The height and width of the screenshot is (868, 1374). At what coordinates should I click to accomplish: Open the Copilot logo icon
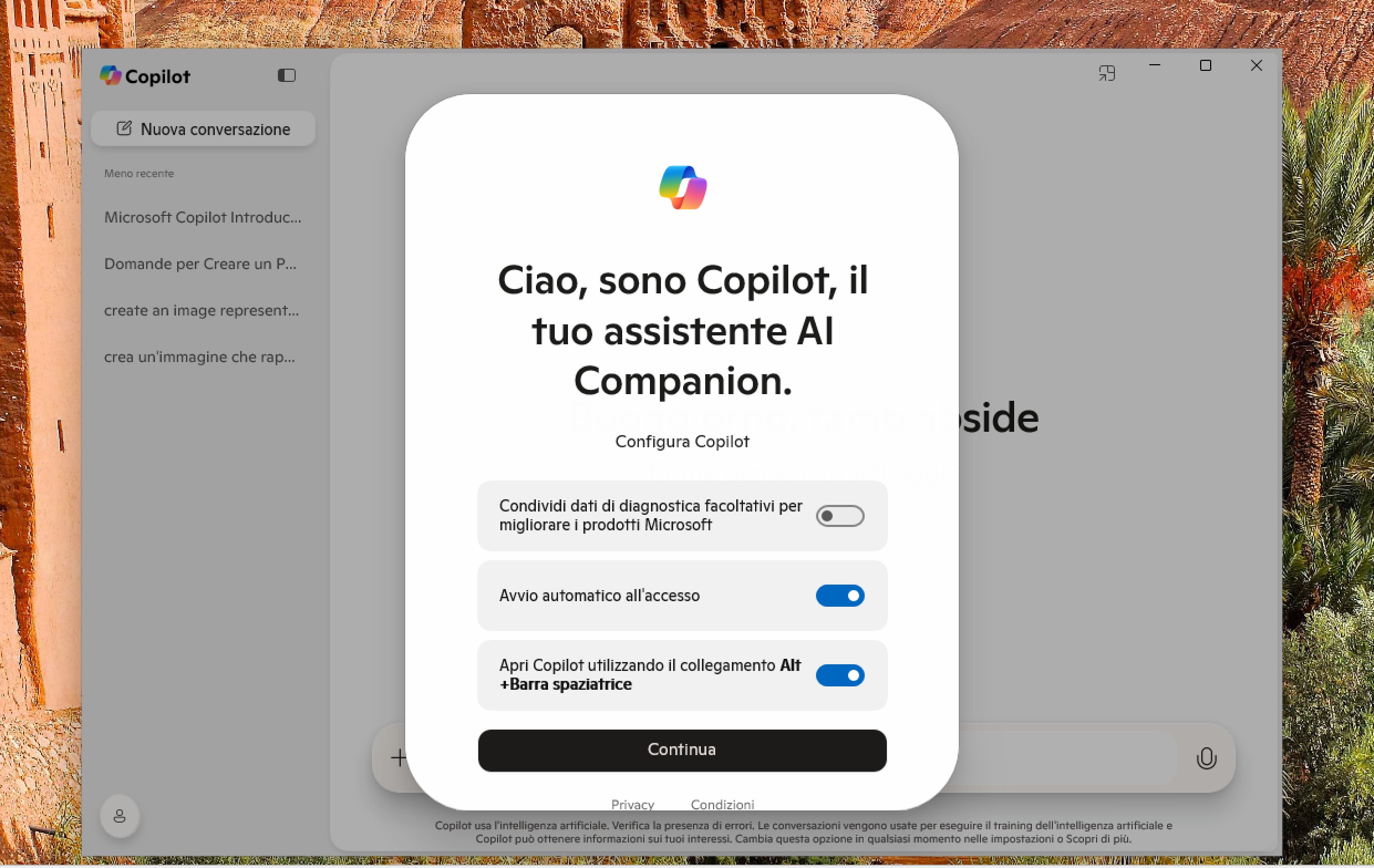(112, 75)
